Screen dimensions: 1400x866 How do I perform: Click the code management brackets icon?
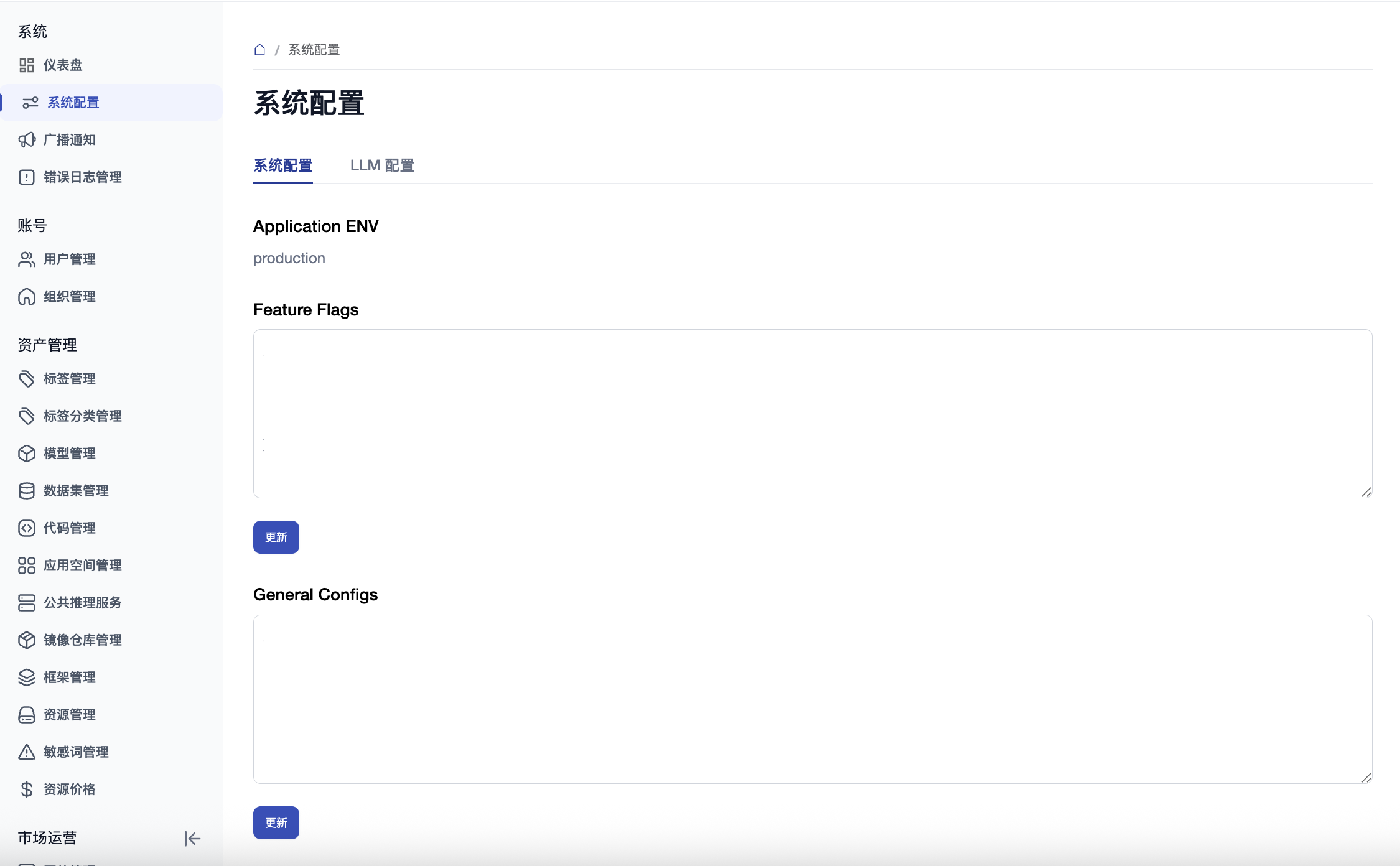coord(27,528)
